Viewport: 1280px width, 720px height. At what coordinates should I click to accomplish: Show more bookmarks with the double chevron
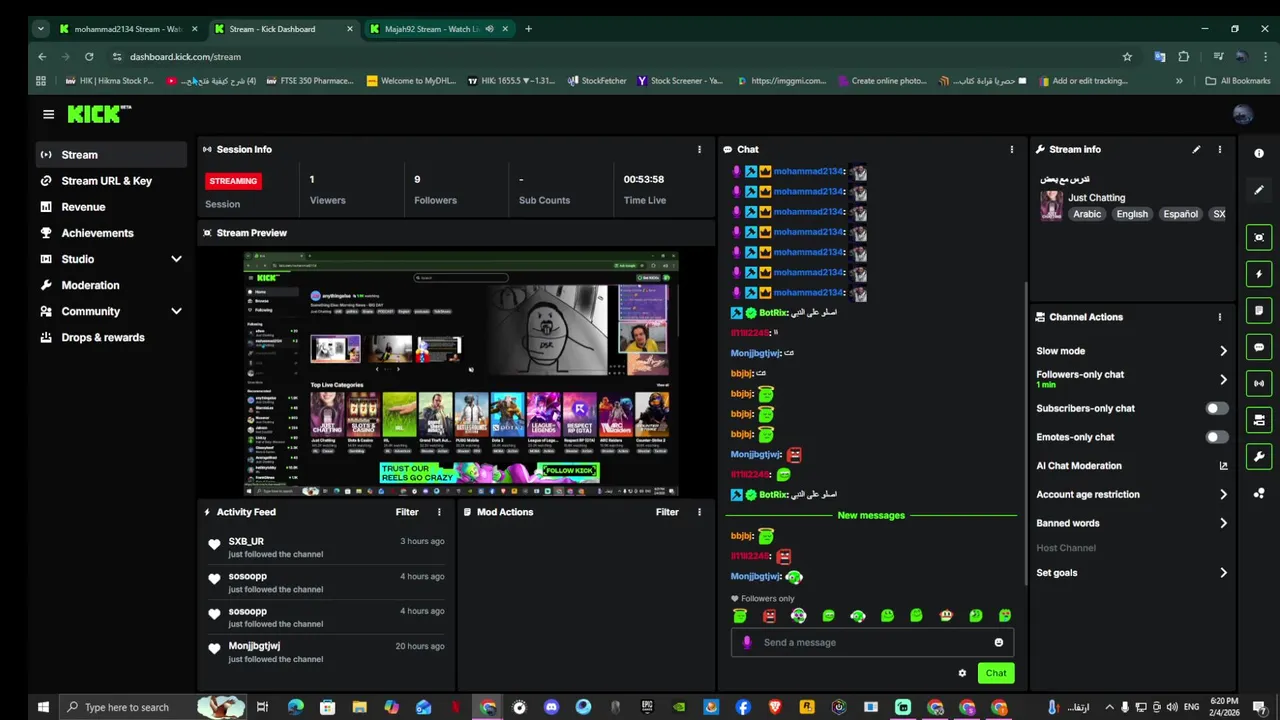[1179, 81]
